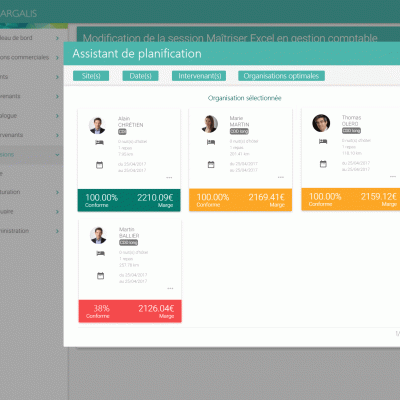Image resolution: width=400 pixels, height=400 pixels.
Task: Open the more options dots on Marie Martin's card
Action: tap(281, 177)
